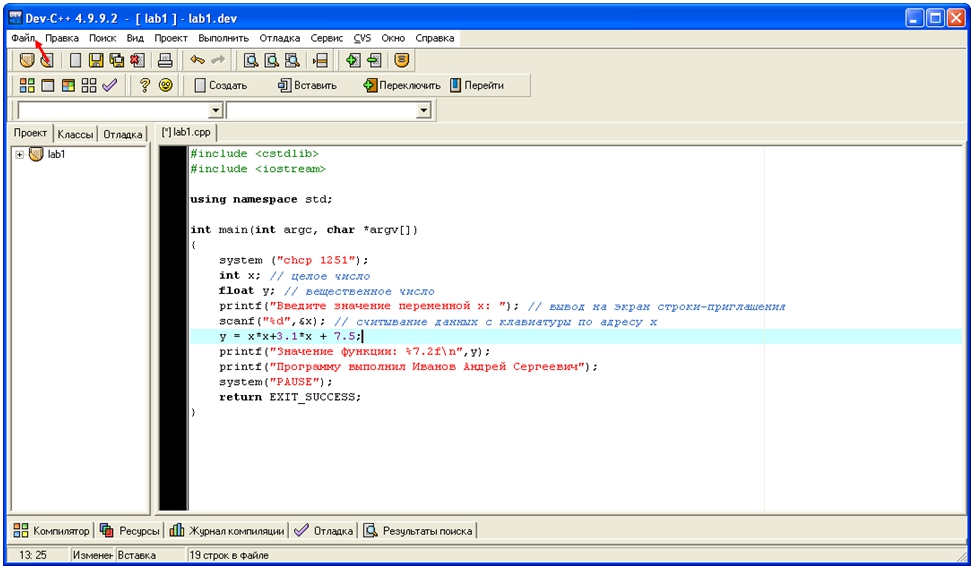Click the Создать button
Viewport: 972px width, 566px height.
point(220,86)
